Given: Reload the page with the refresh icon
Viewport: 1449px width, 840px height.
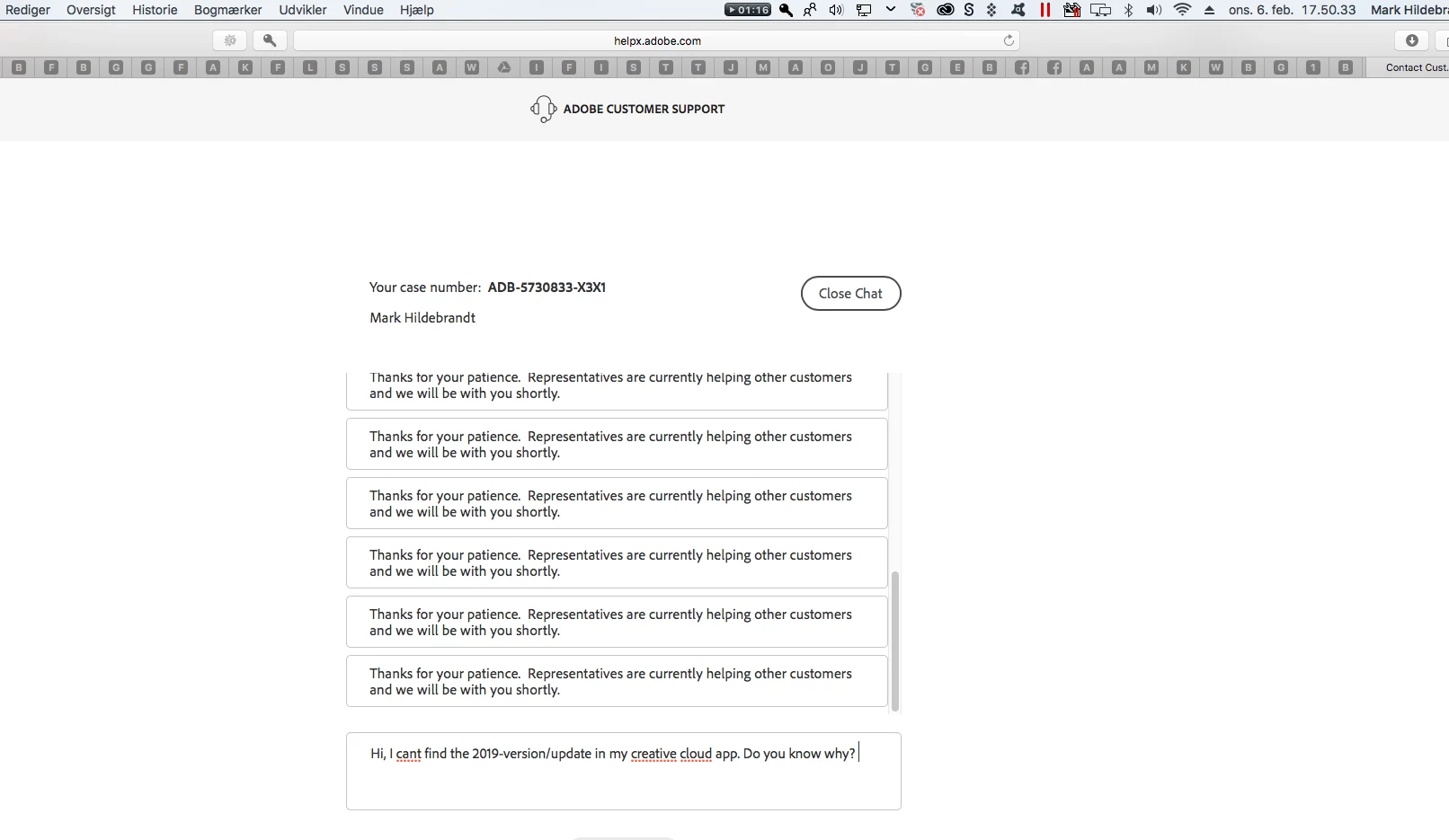Looking at the screenshot, I should pyautogui.click(x=1009, y=40).
